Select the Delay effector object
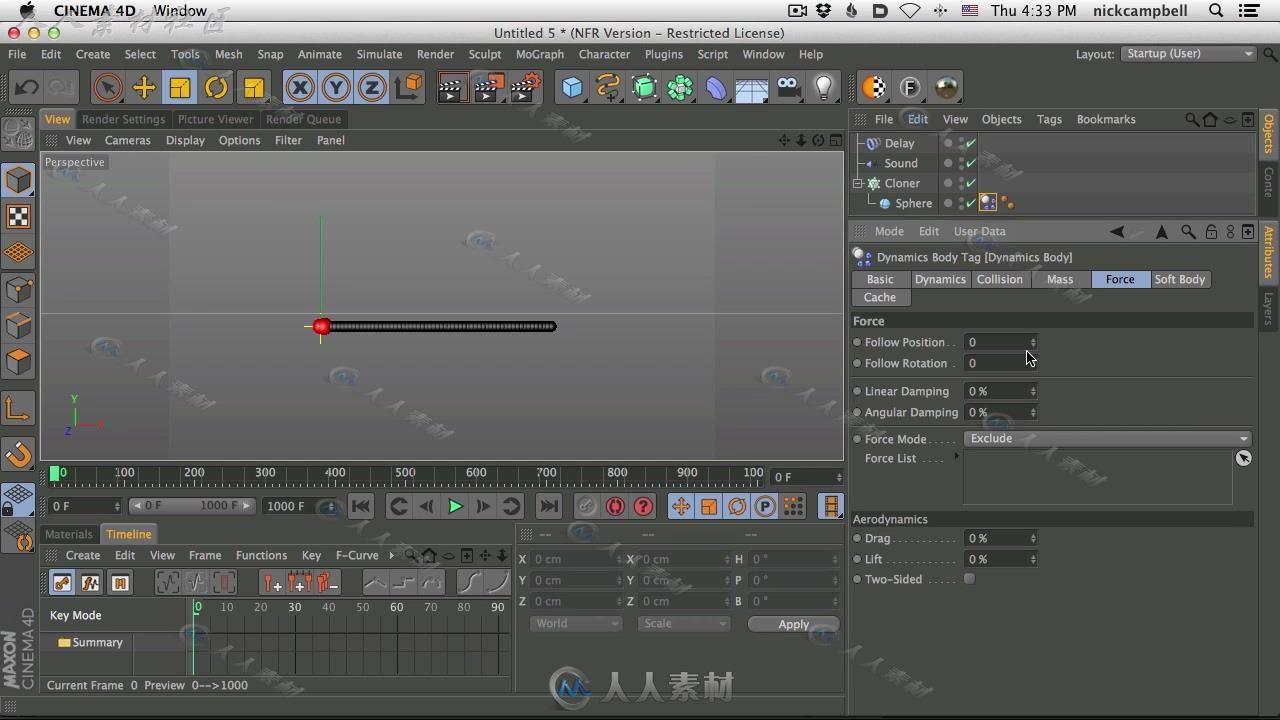 coord(899,143)
